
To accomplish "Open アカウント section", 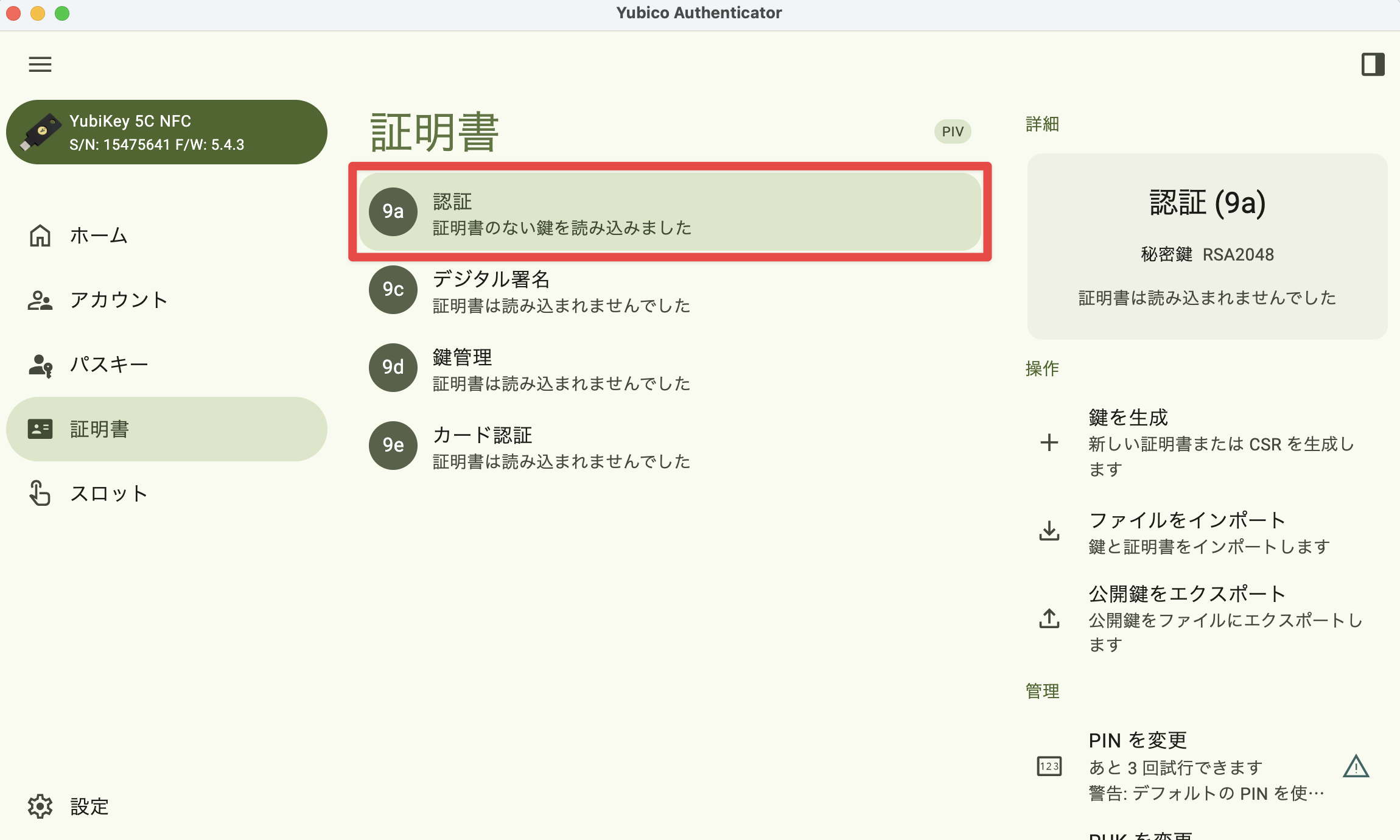I will pyautogui.click(x=167, y=300).
